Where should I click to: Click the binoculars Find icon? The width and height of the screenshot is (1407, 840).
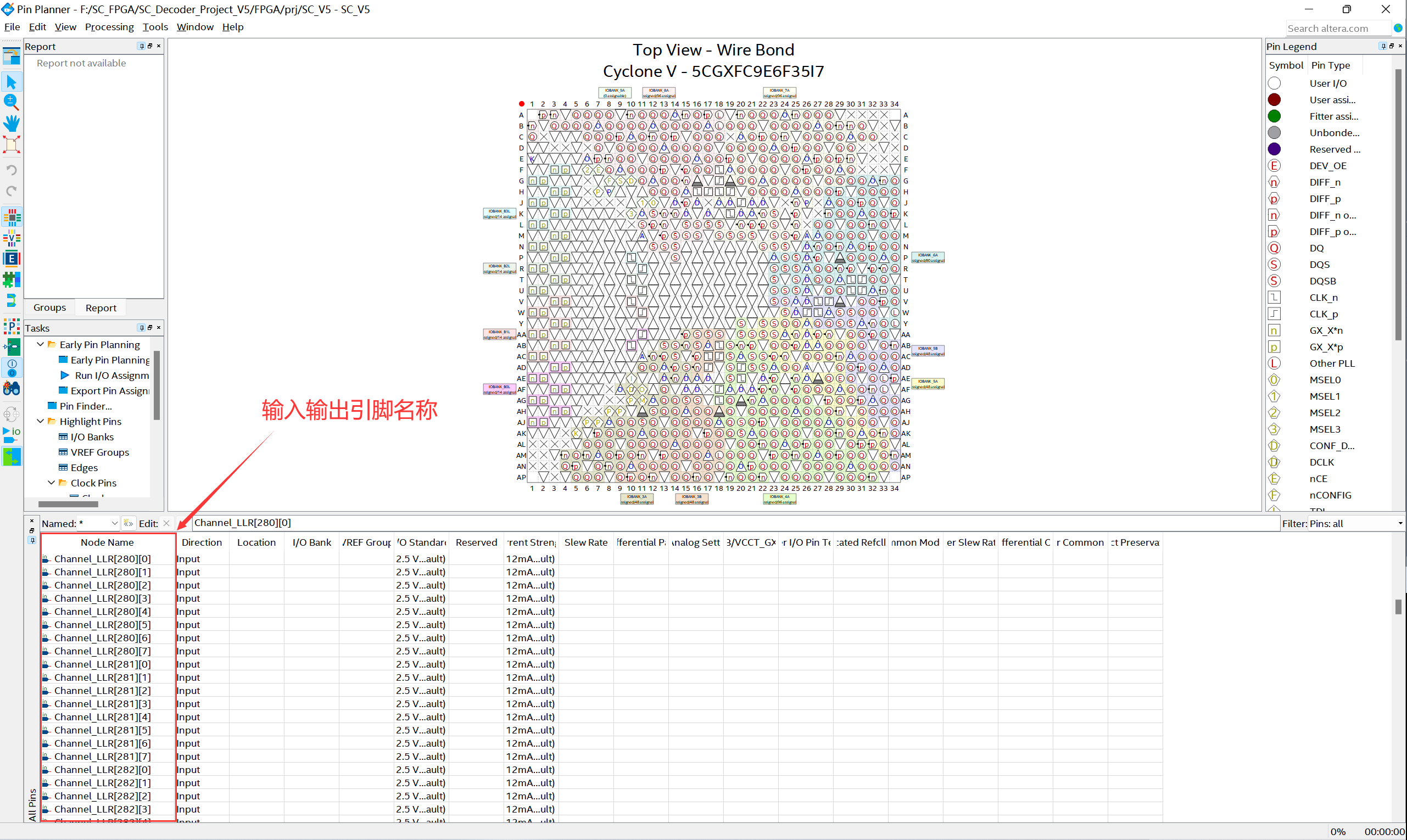pyautogui.click(x=12, y=388)
